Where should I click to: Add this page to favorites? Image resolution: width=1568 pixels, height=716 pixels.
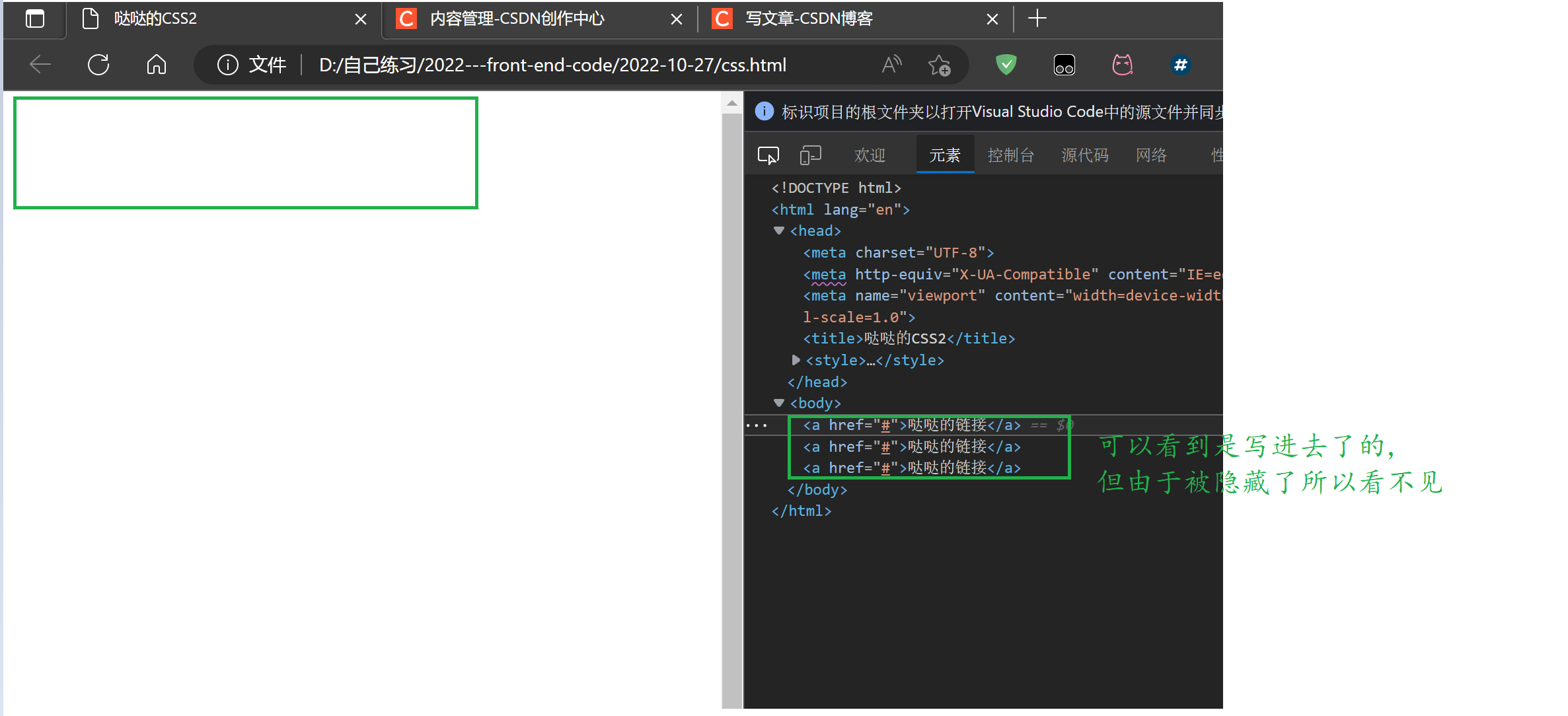coord(939,65)
